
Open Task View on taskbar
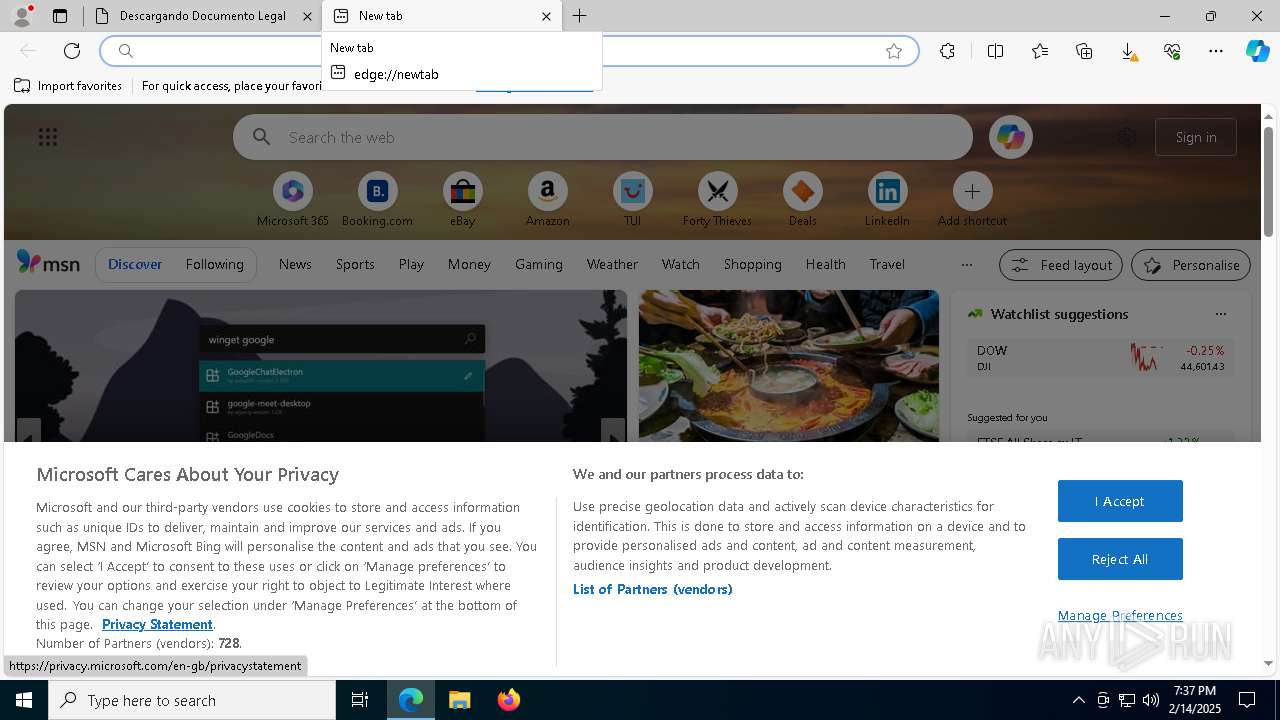(x=360, y=700)
